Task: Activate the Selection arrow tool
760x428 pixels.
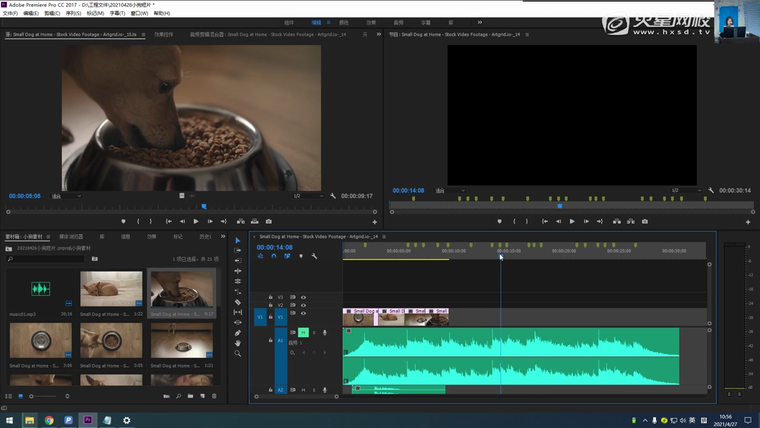Action: (x=238, y=240)
